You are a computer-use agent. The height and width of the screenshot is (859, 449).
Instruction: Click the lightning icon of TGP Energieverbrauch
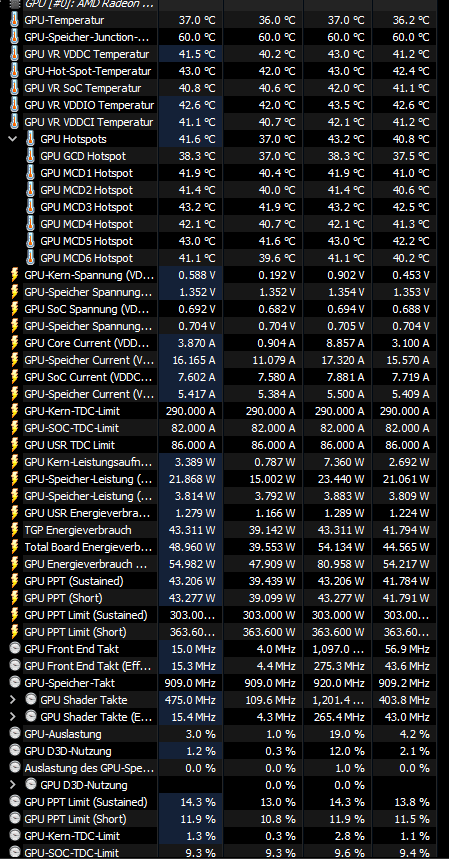(15, 530)
